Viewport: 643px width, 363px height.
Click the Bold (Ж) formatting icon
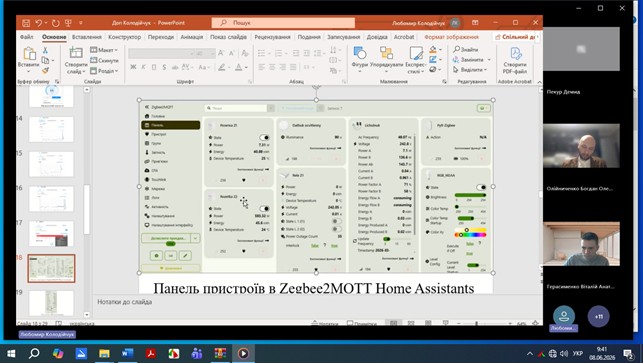133,67
